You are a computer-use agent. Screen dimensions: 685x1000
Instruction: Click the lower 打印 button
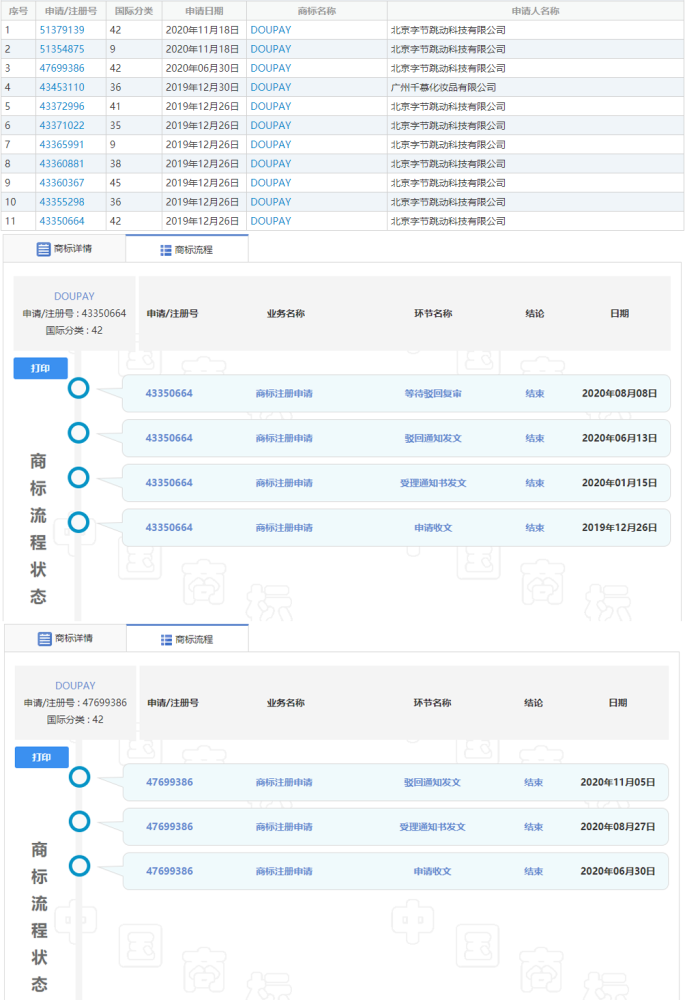tap(42, 757)
